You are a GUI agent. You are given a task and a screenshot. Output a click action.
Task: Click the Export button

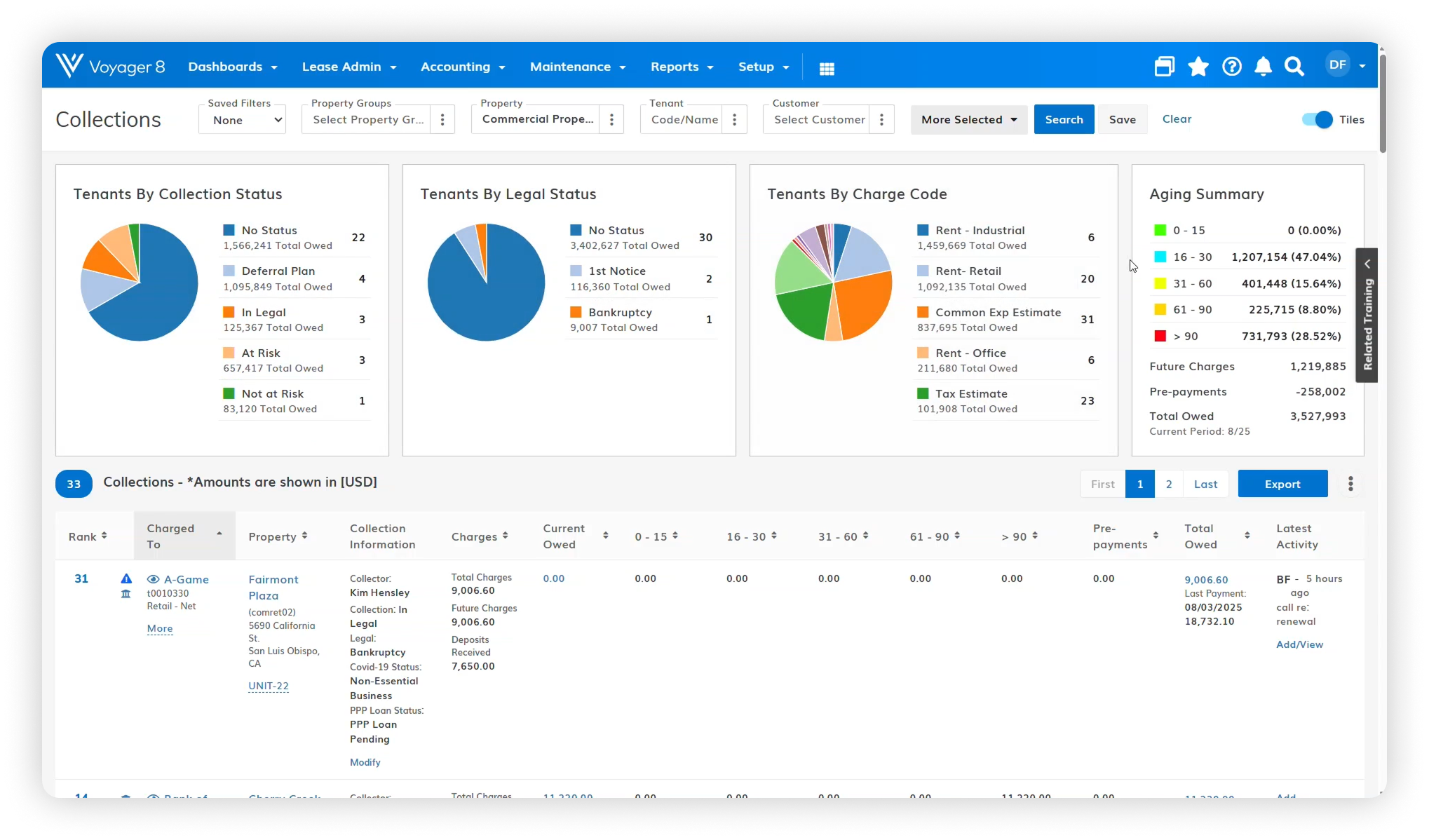click(1282, 484)
